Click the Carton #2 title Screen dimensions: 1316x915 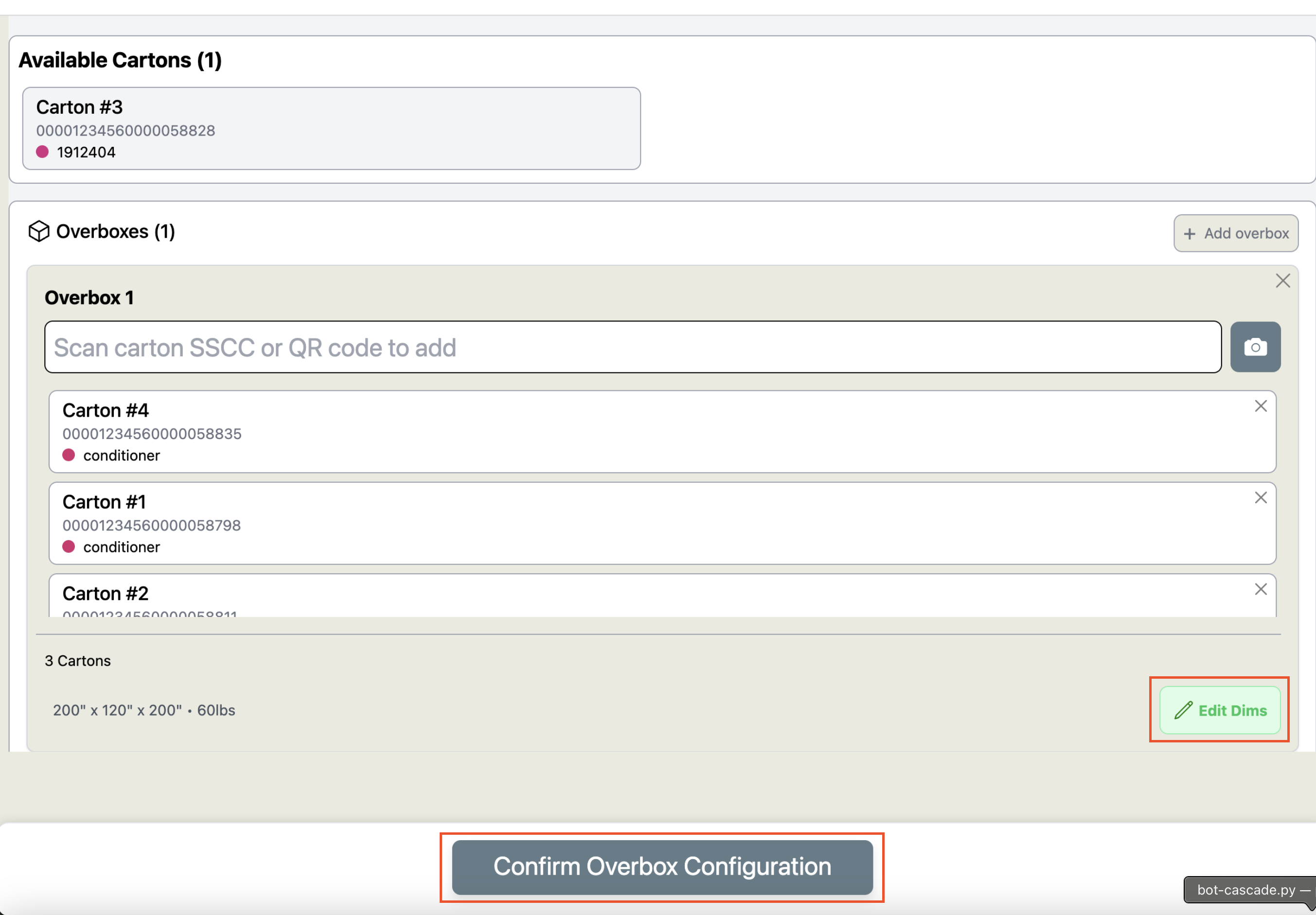[x=106, y=594]
